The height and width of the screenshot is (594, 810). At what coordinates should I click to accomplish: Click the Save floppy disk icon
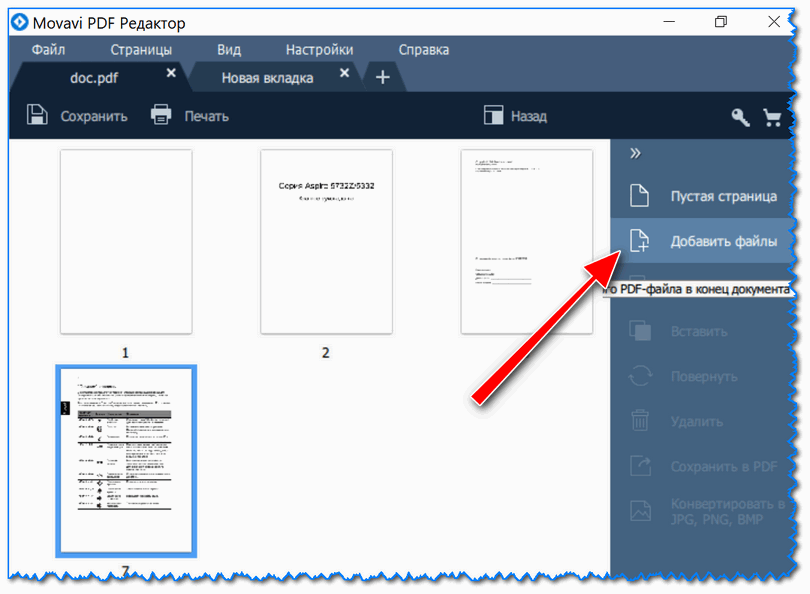pyautogui.click(x=37, y=115)
